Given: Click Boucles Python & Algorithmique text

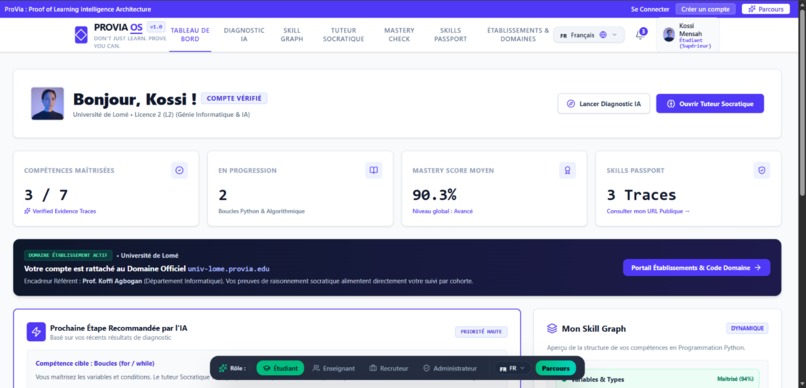Looking at the screenshot, I should (262, 211).
